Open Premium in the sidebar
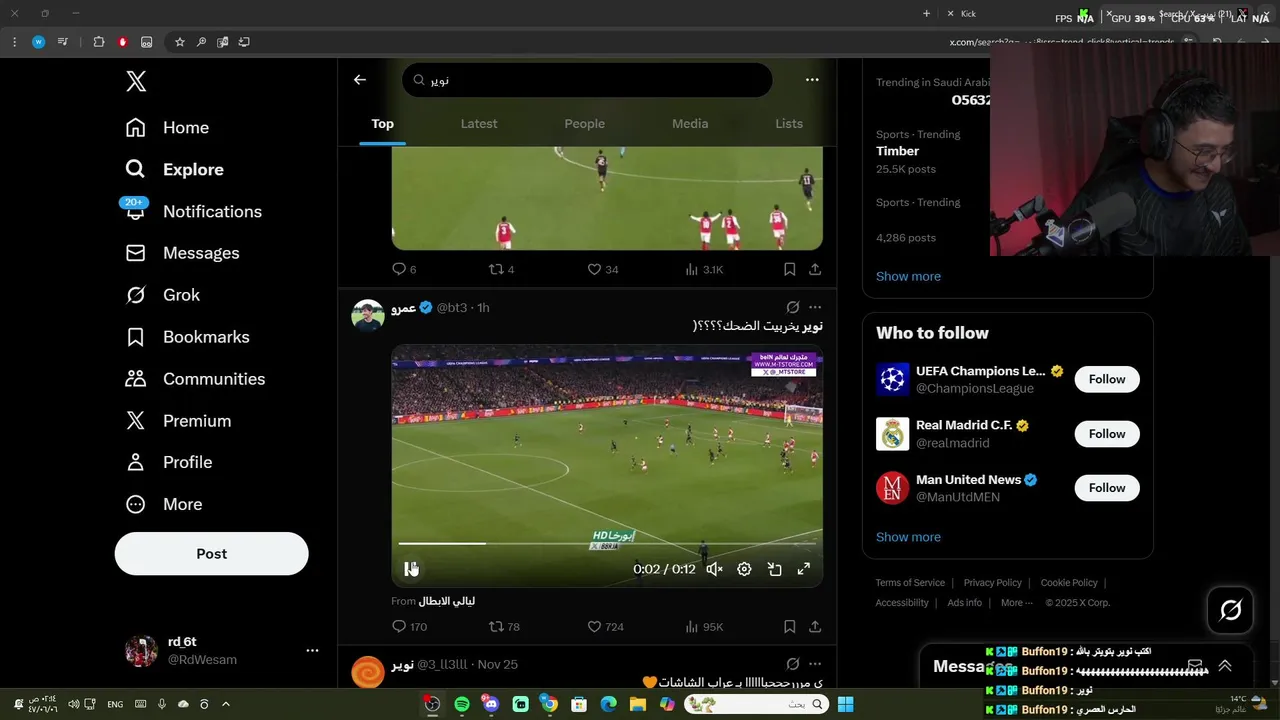Screen dimensions: 1280x720 pos(178,421)
